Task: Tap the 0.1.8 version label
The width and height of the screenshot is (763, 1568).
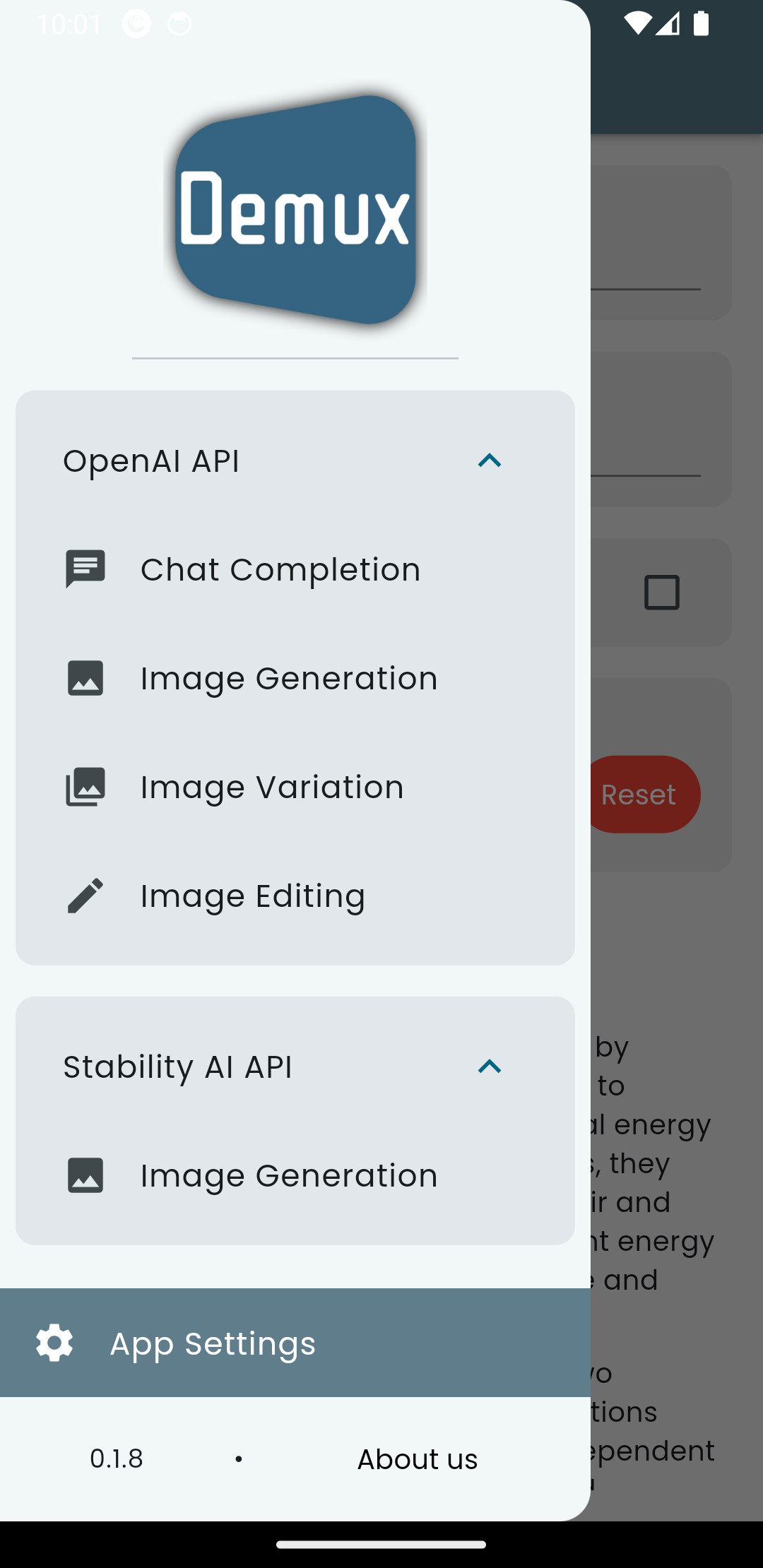Action: [117, 1459]
